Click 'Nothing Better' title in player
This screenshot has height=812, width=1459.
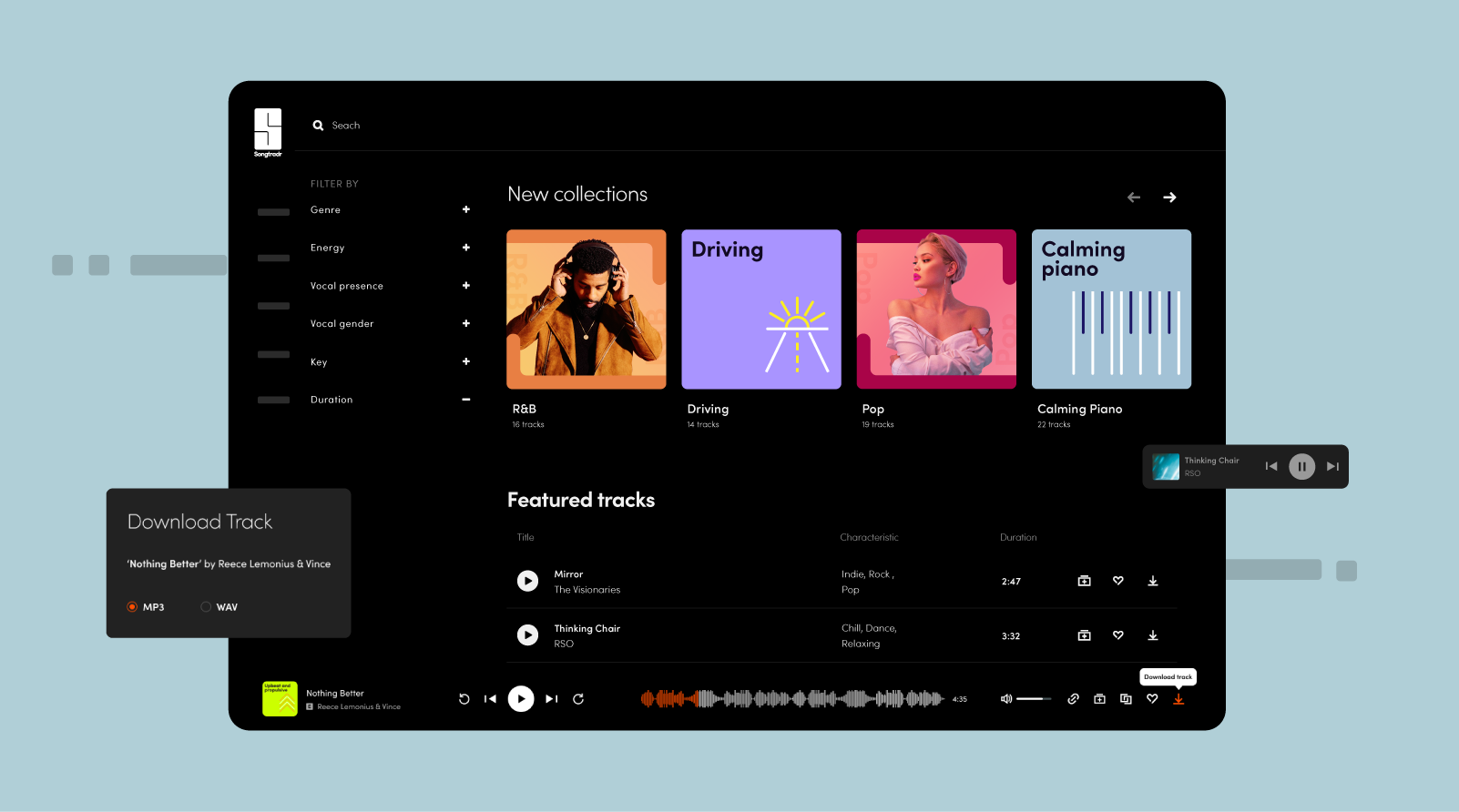pyautogui.click(x=335, y=694)
